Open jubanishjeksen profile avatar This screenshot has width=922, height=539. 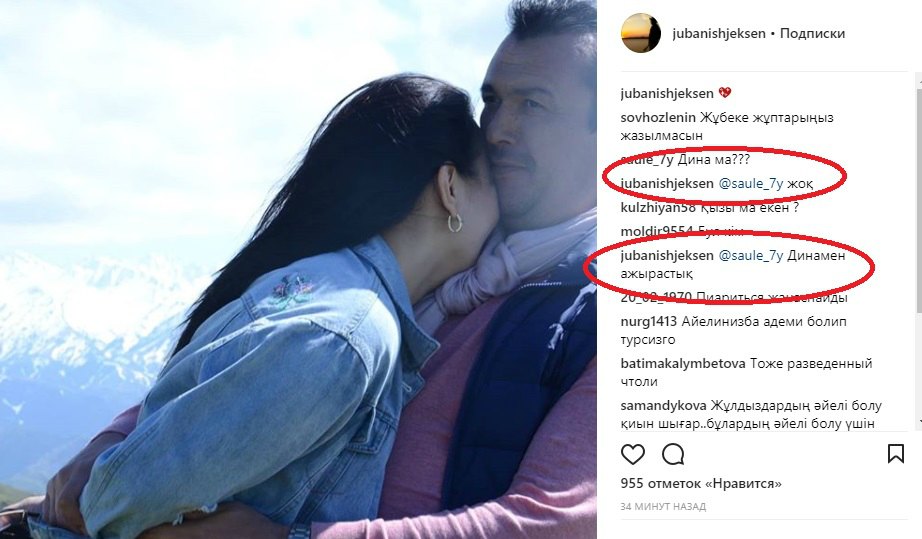[641, 34]
